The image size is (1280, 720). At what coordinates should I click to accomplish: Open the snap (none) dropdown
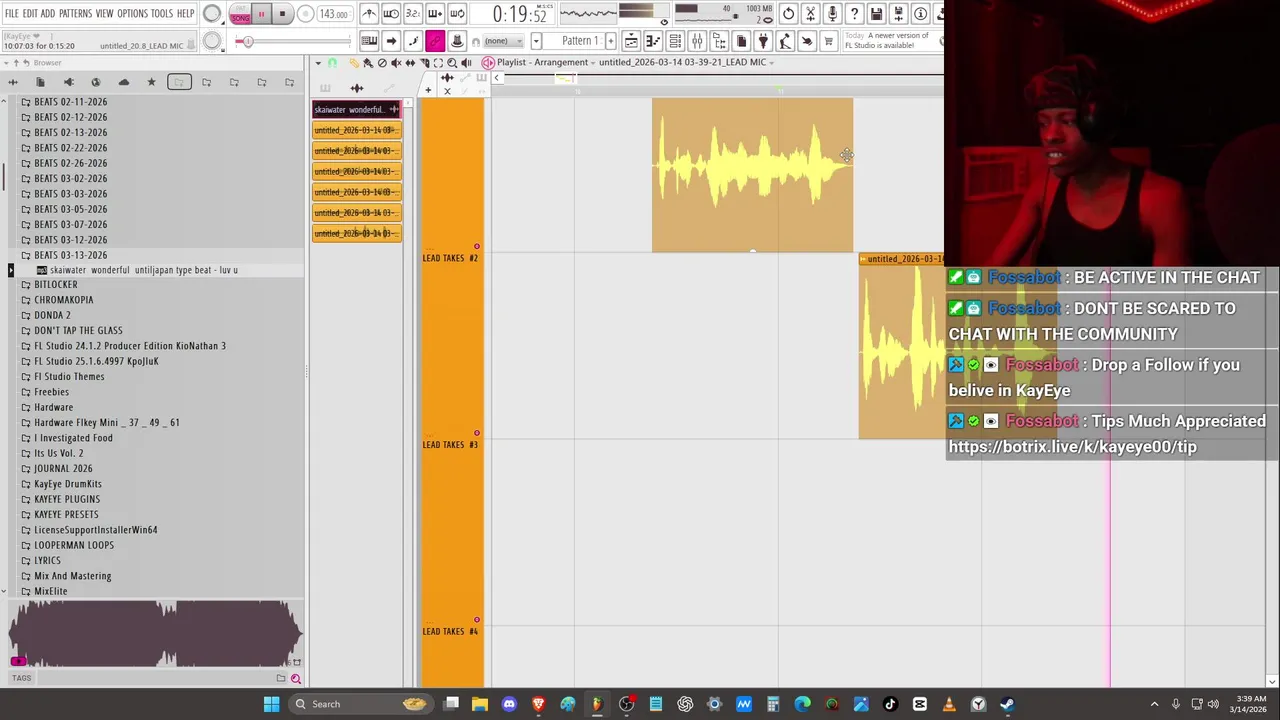503,41
